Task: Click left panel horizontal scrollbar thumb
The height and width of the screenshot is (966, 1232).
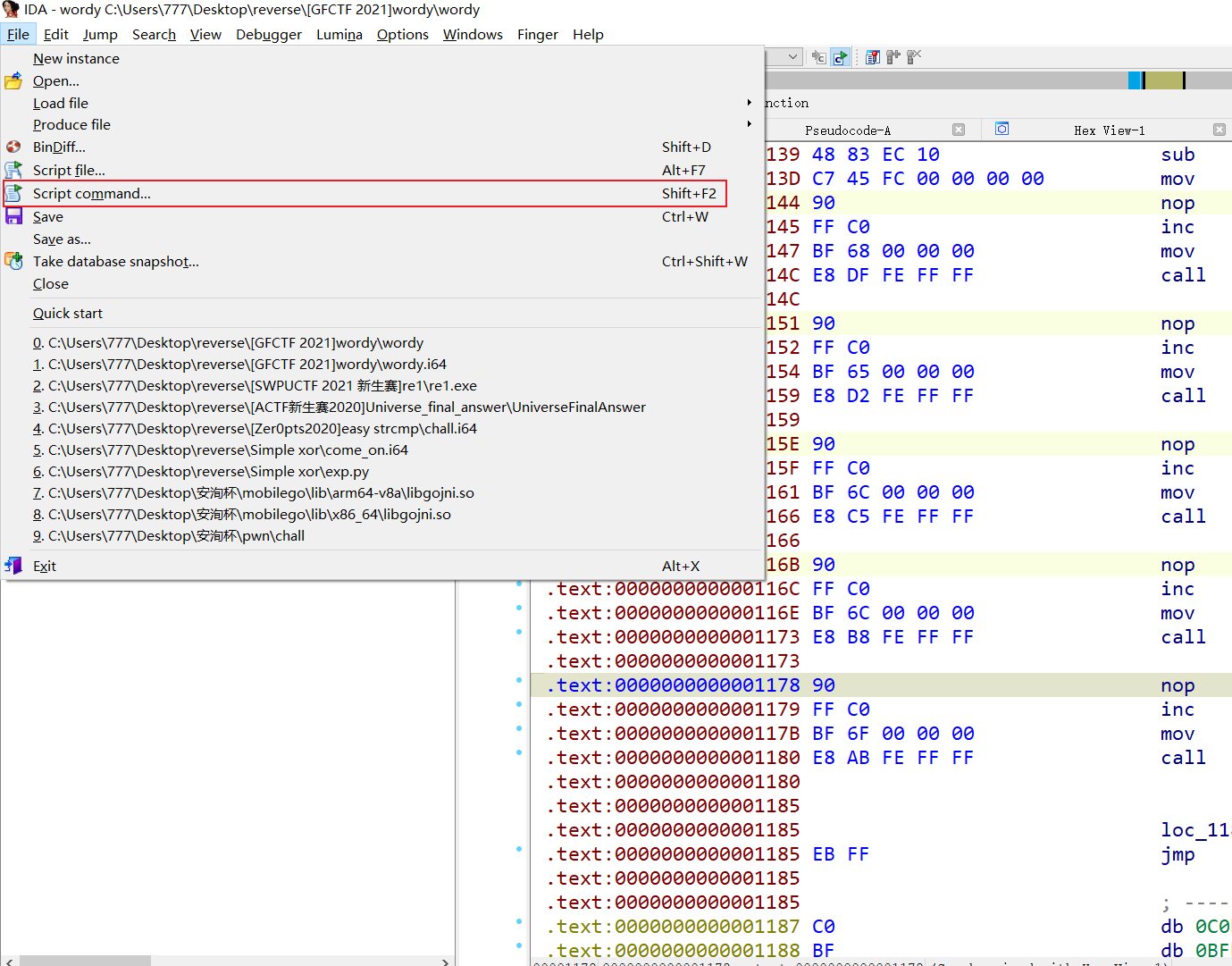Action: (85, 961)
